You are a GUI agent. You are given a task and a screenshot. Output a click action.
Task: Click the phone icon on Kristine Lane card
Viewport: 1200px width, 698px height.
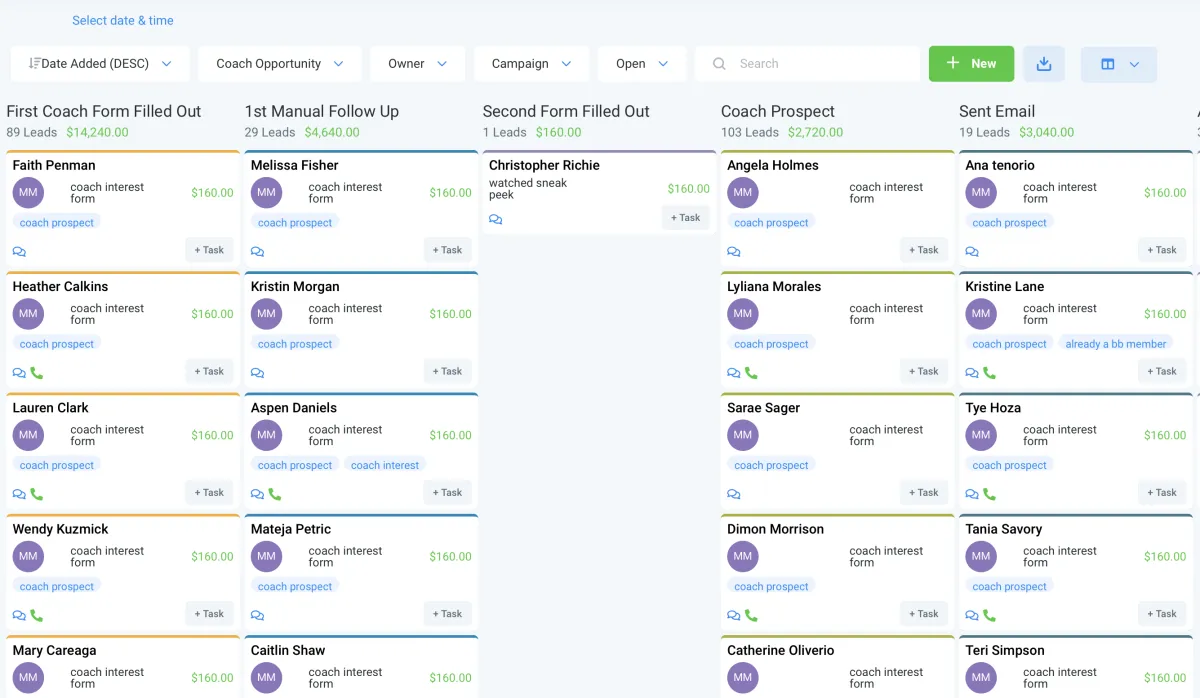click(989, 373)
